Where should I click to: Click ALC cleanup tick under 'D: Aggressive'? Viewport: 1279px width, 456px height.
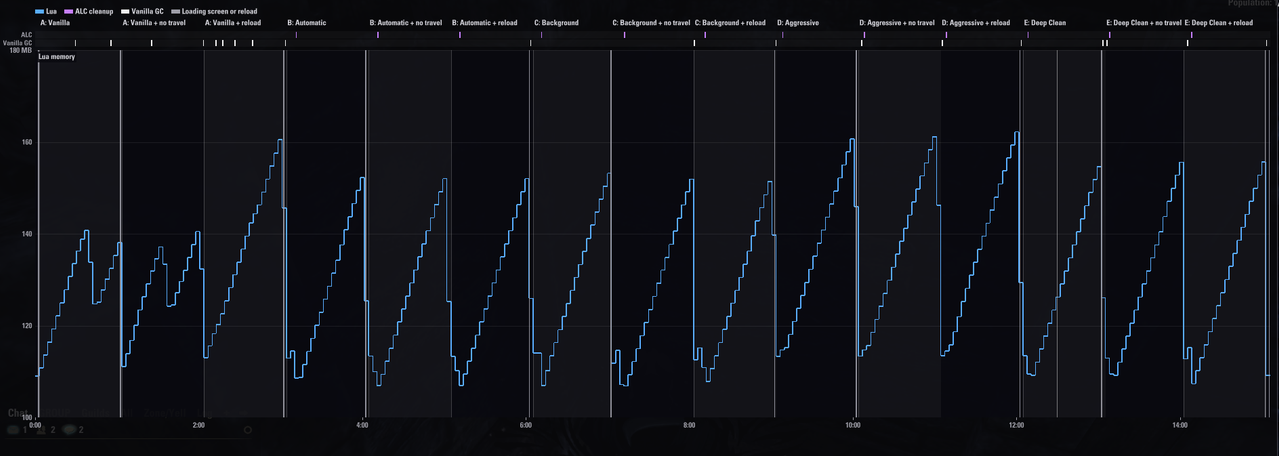coord(782,35)
